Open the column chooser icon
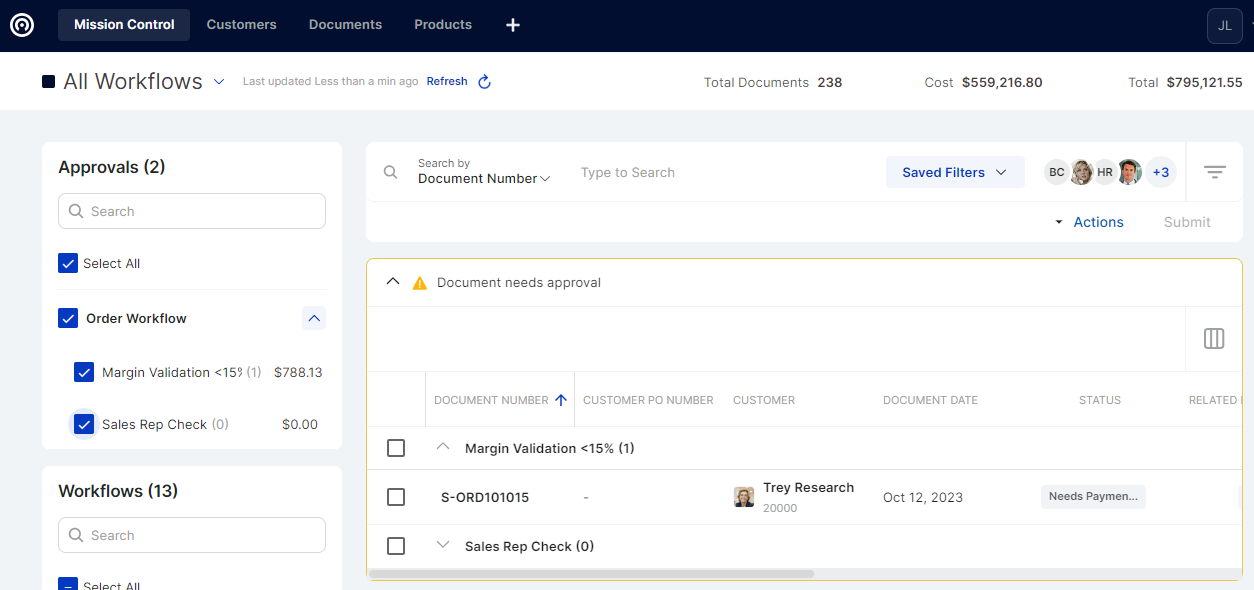This screenshot has height=590, width=1254. 1214,339
